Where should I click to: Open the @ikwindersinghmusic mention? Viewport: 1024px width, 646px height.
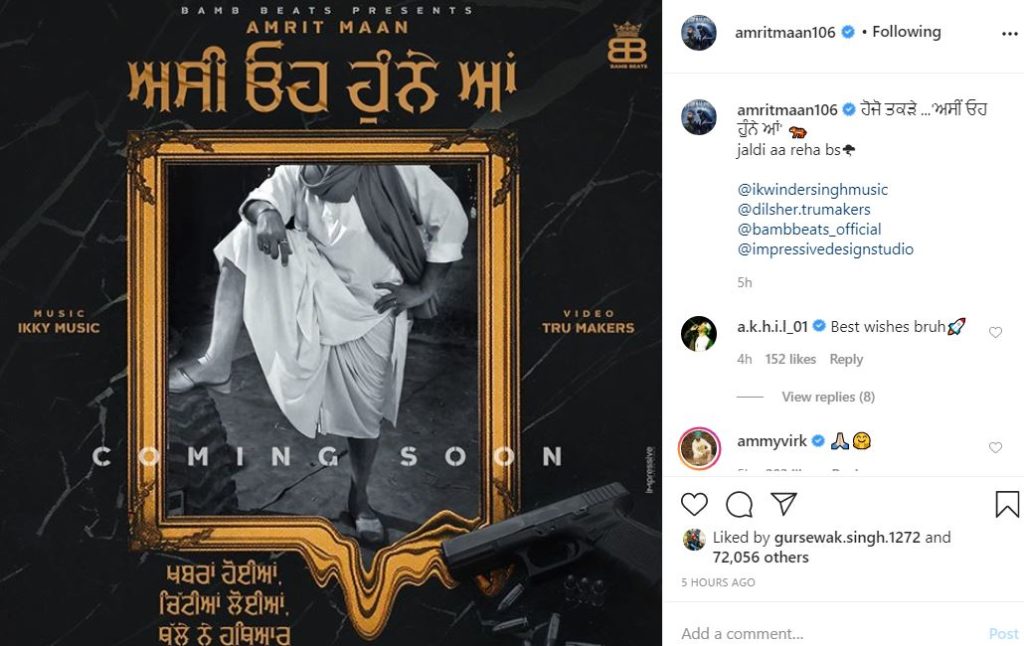(812, 189)
